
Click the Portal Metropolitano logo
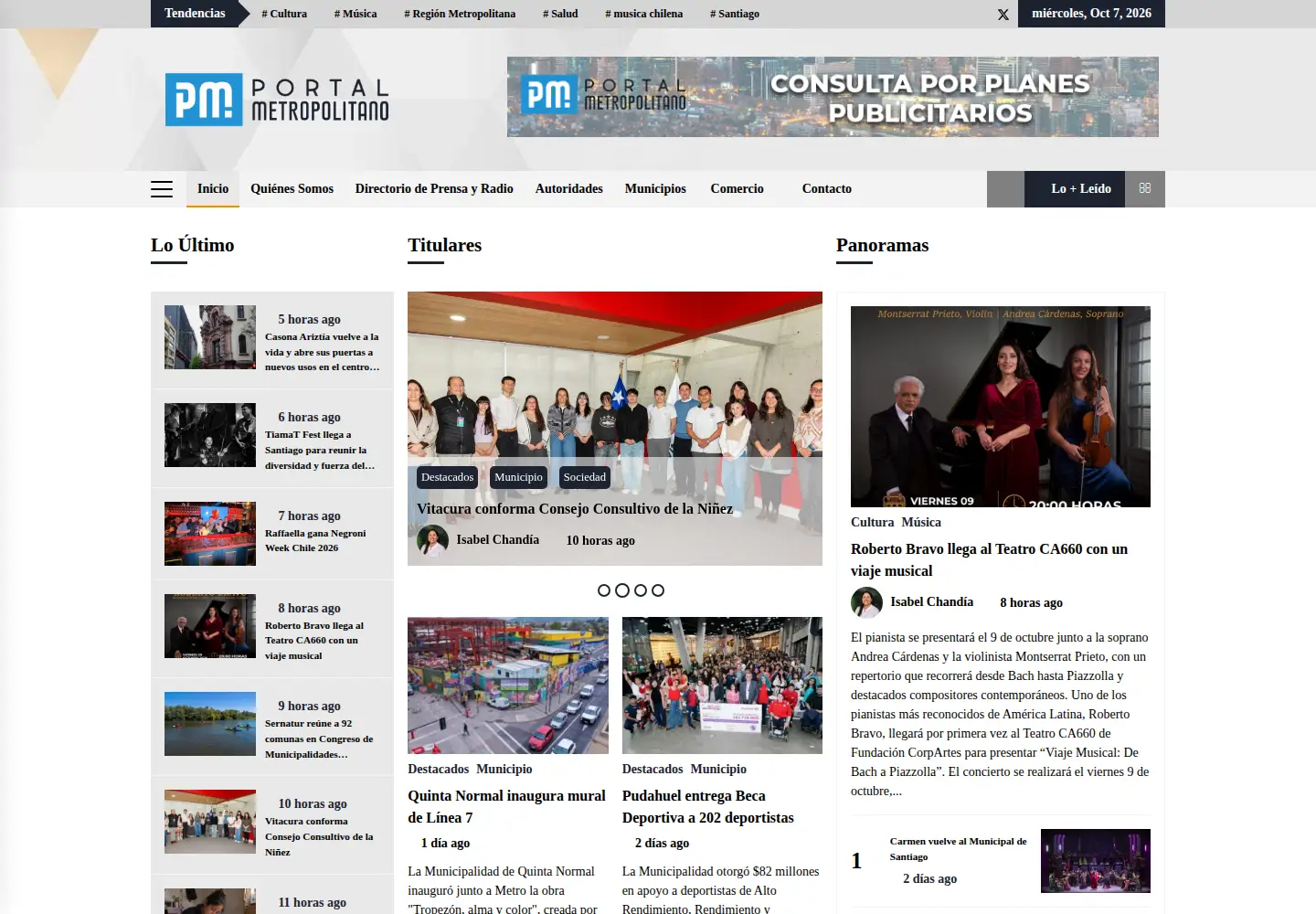click(x=277, y=100)
